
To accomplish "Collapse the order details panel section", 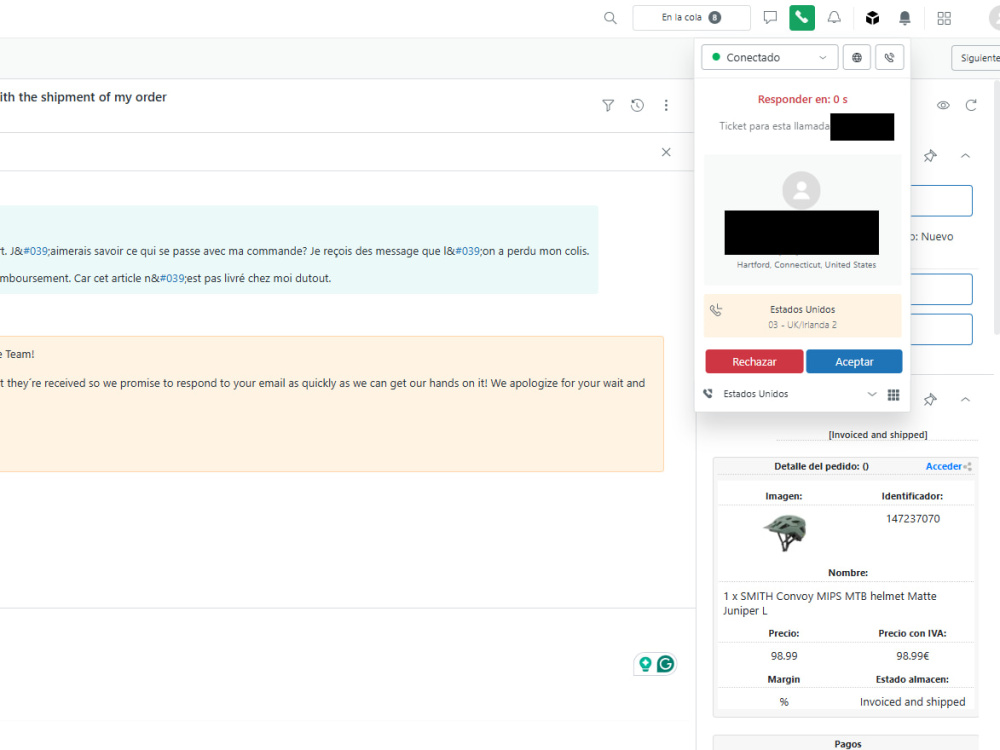I will pyautogui.click(x=965, y=400).
